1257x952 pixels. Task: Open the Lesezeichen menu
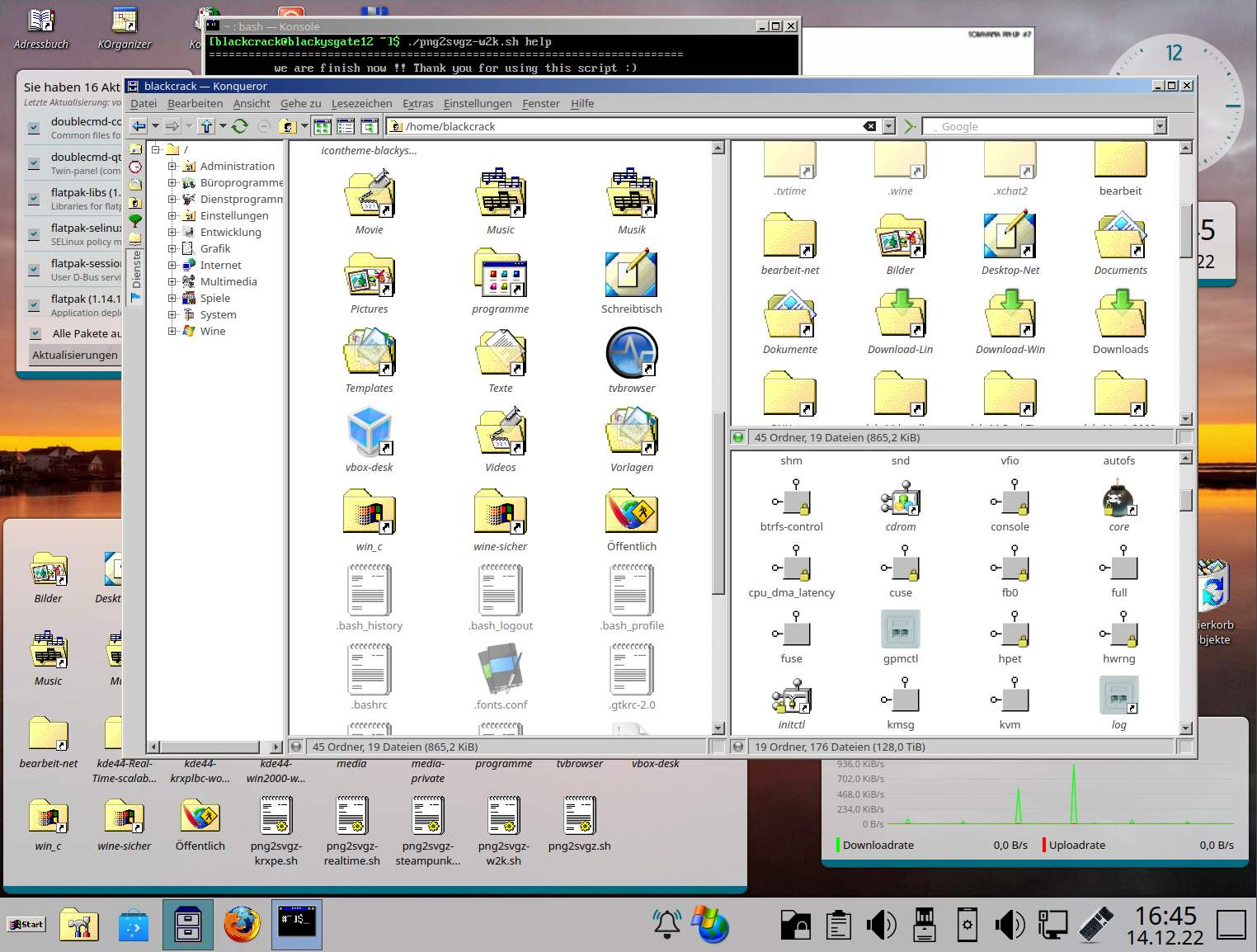[x=361, y=103]
